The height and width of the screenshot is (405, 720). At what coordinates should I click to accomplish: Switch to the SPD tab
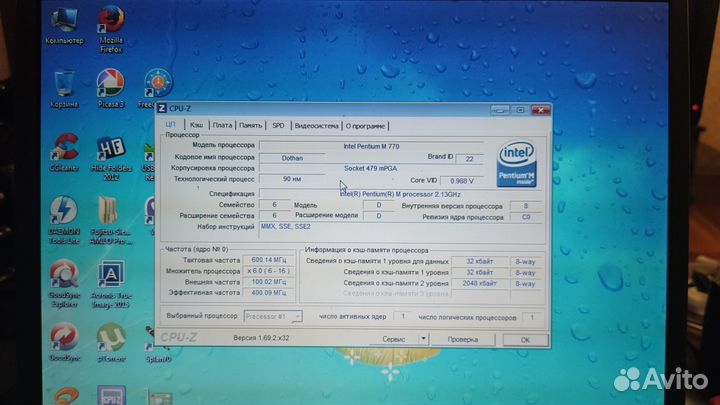point(278,125)
